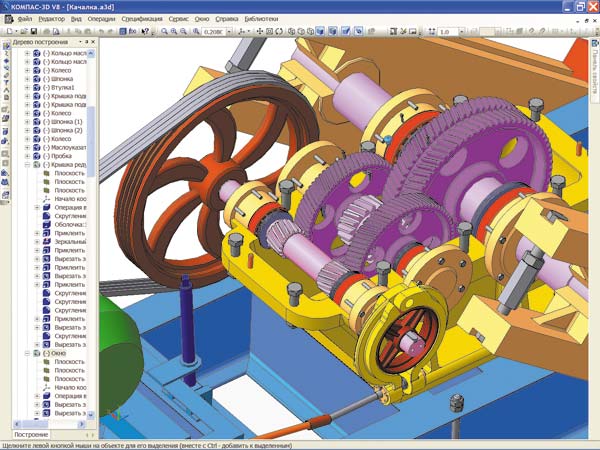Click the Втулка1 part icon in tree
The image size is (600, 450).
point(36,87)
